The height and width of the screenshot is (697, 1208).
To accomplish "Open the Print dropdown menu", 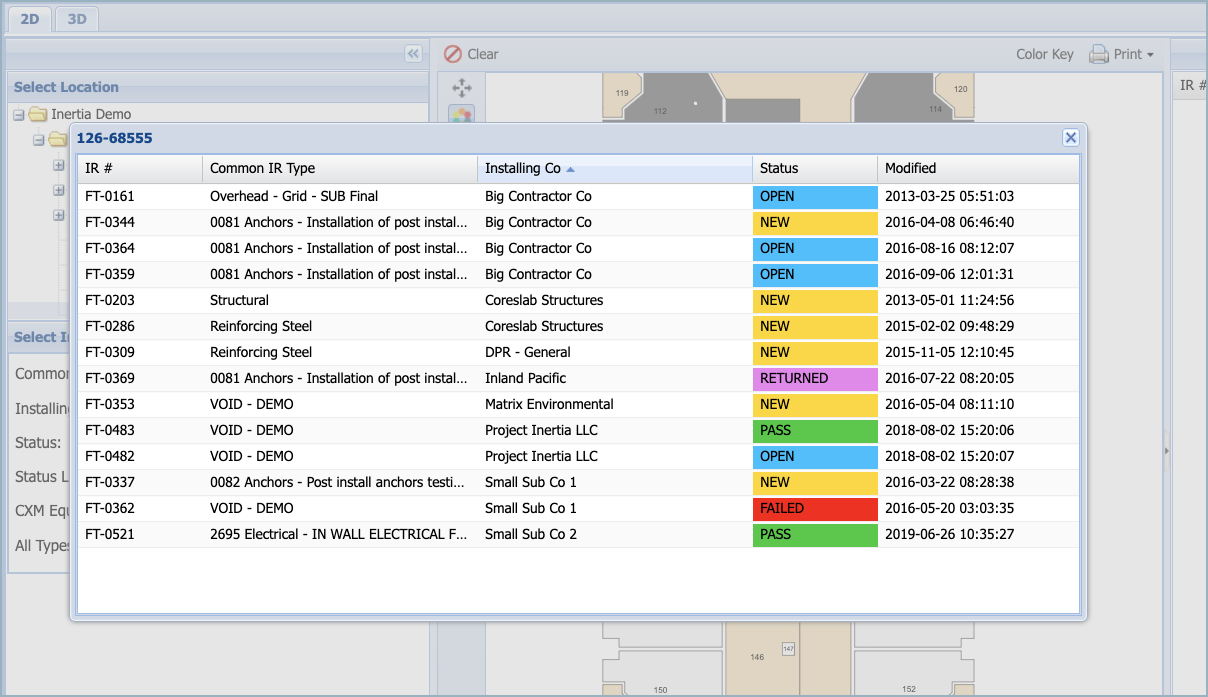I will [x=1121, y=54].
